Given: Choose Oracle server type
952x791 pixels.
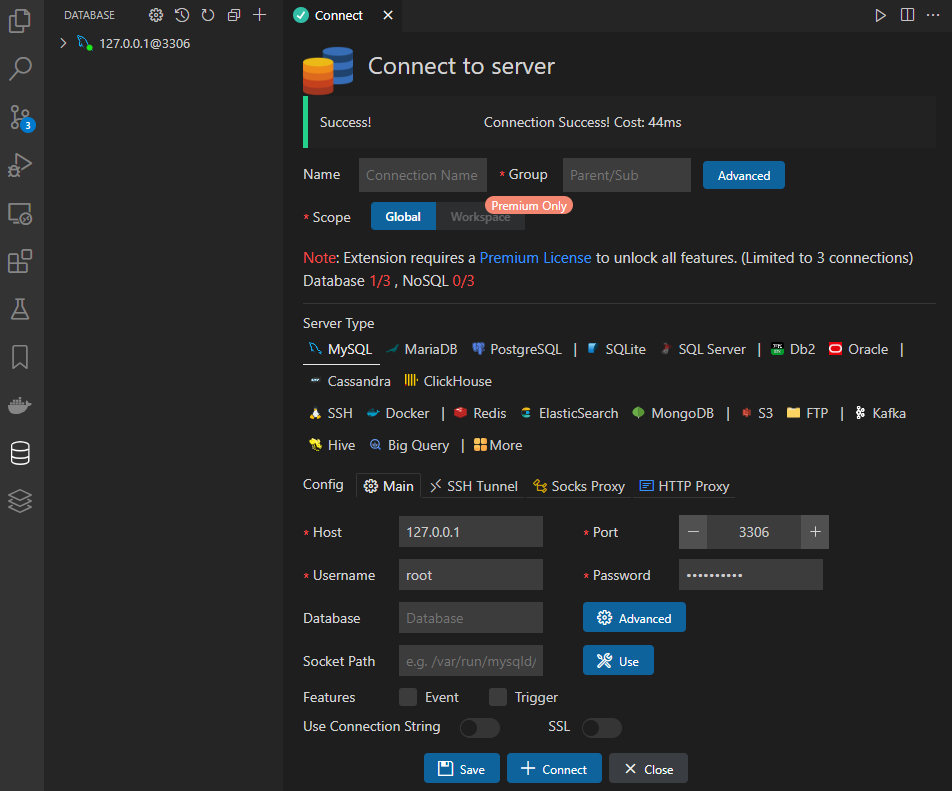Looking at the screenshot, I should click(x=858, y=350).
